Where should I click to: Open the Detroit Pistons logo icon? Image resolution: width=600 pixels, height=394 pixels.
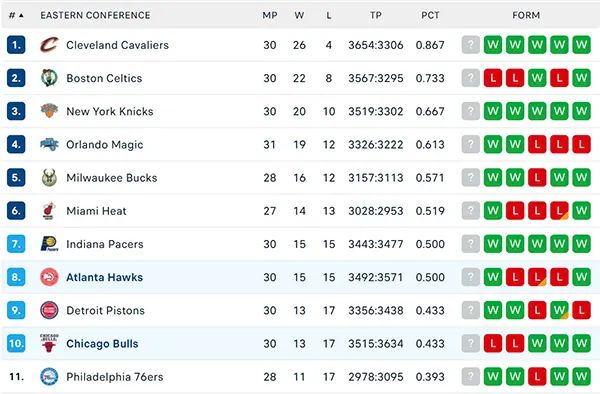point(49,310)
